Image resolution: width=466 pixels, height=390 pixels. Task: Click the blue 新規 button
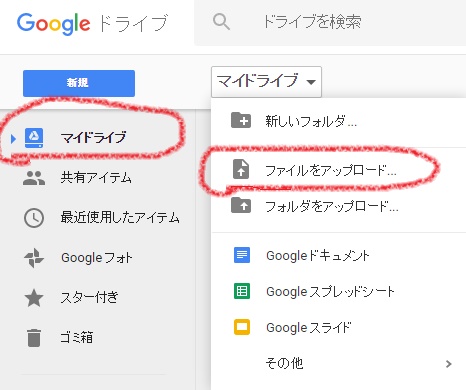(79, 83)
